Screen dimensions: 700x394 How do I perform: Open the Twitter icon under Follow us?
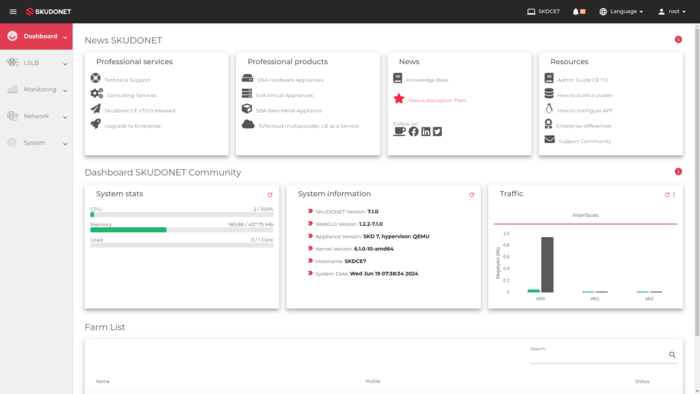438,132
